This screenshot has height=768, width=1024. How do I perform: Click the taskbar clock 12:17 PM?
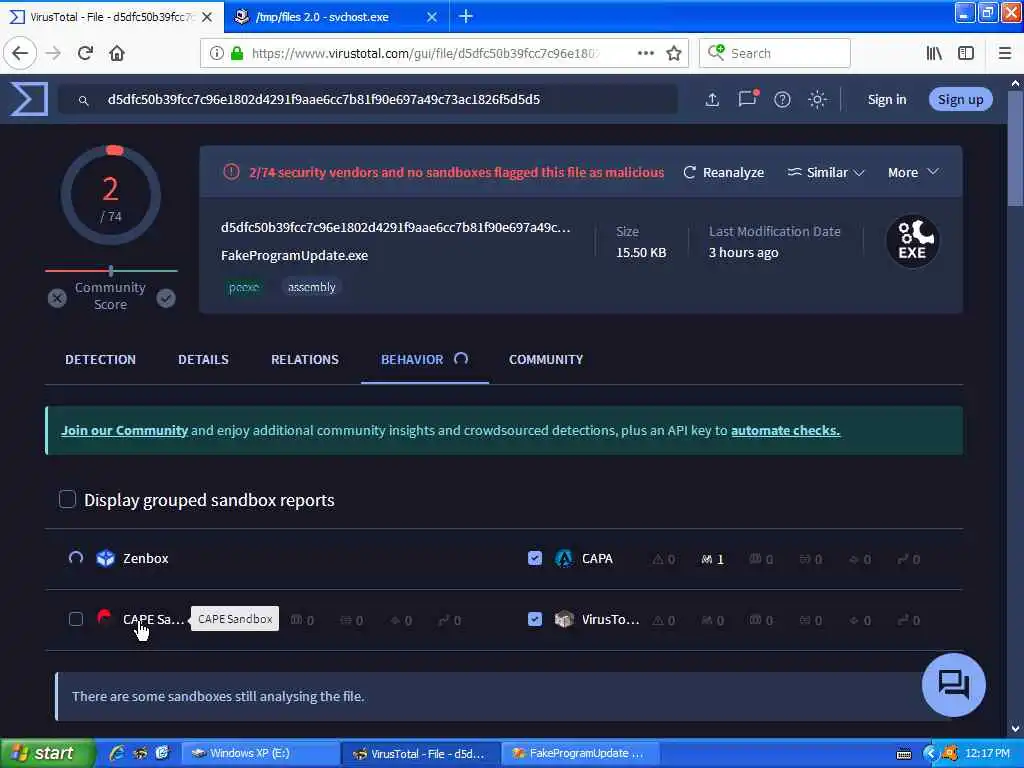[x=987, y=754]
